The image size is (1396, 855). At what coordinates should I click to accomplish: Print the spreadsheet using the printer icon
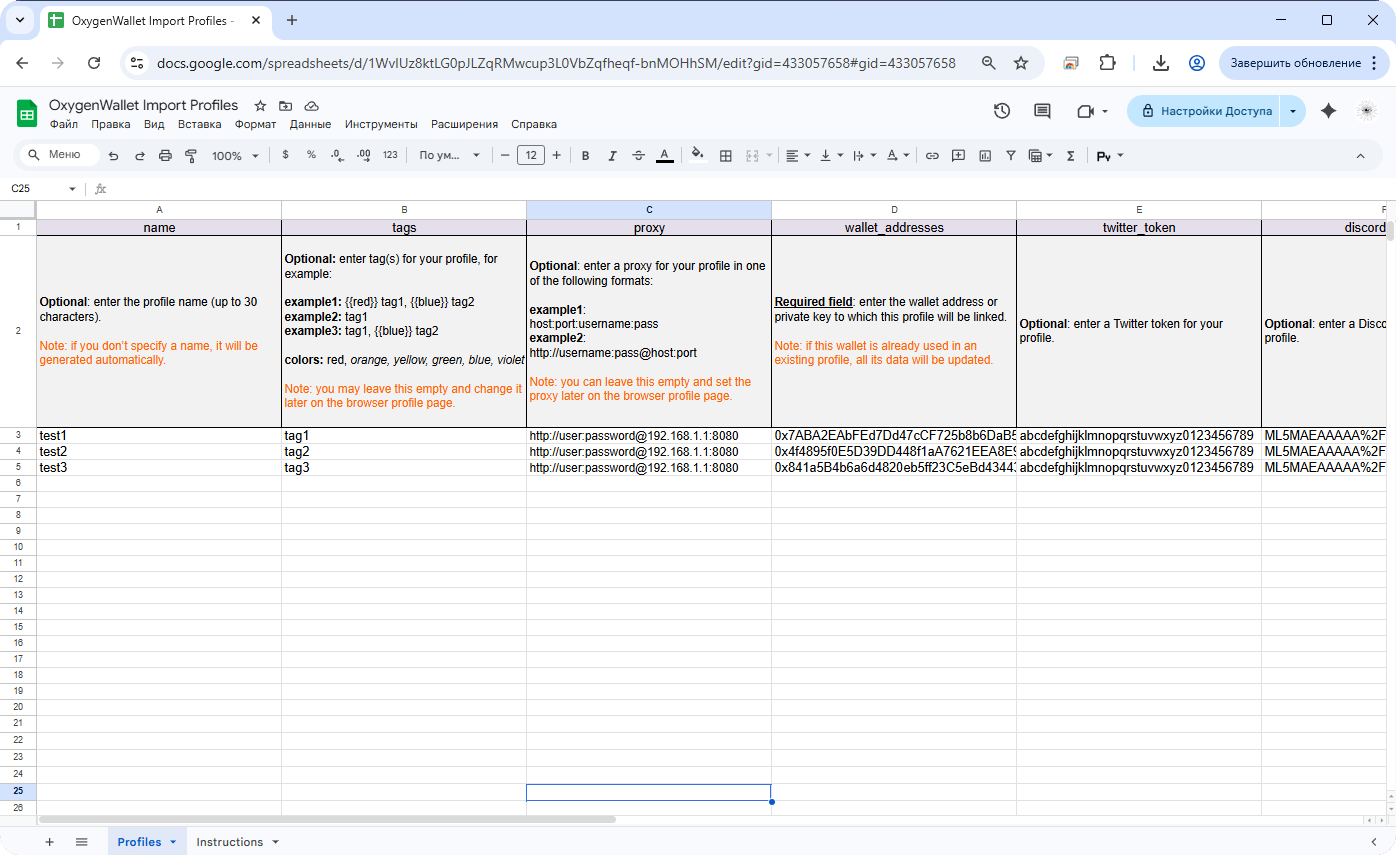[166, 156]
